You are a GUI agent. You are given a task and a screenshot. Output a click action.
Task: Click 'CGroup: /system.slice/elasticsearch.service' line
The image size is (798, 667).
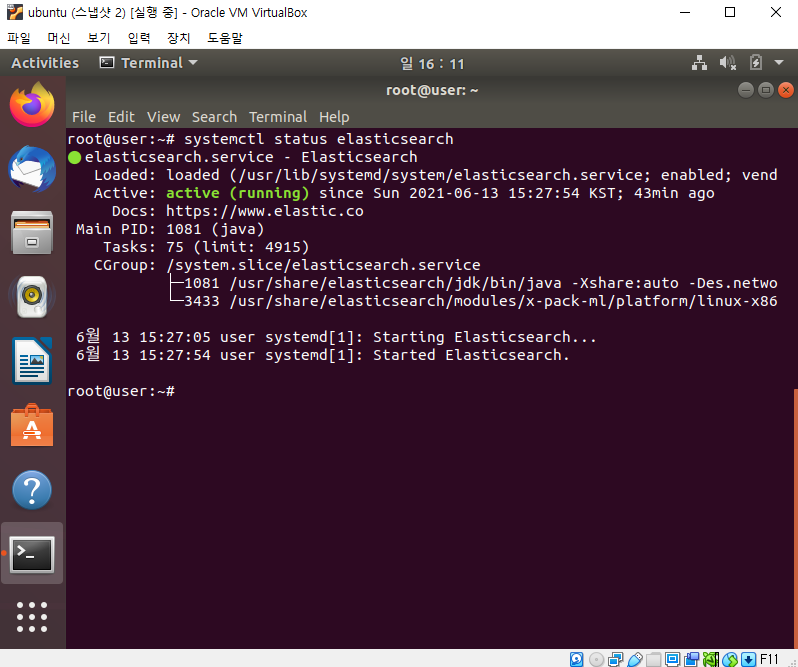click(x=287, y=265)
